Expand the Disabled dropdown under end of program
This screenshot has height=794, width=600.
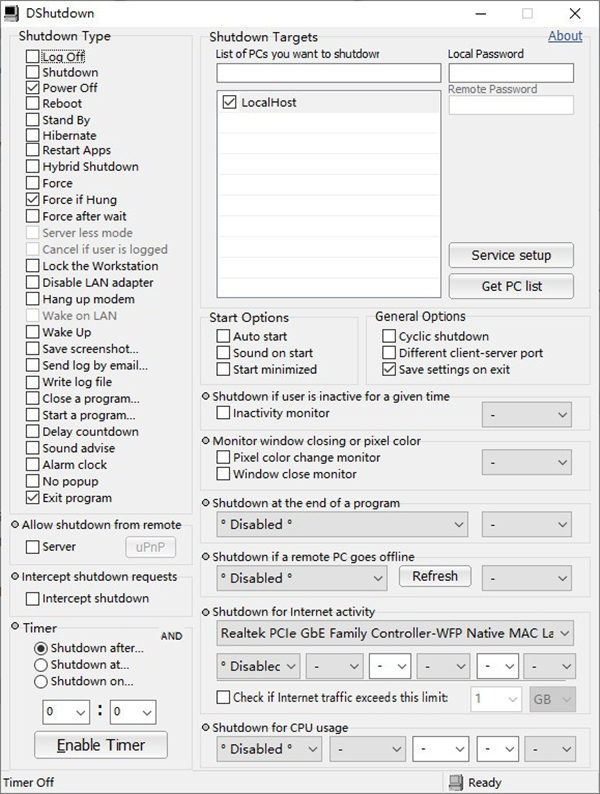pyautogui.click(x=343, y=524)
